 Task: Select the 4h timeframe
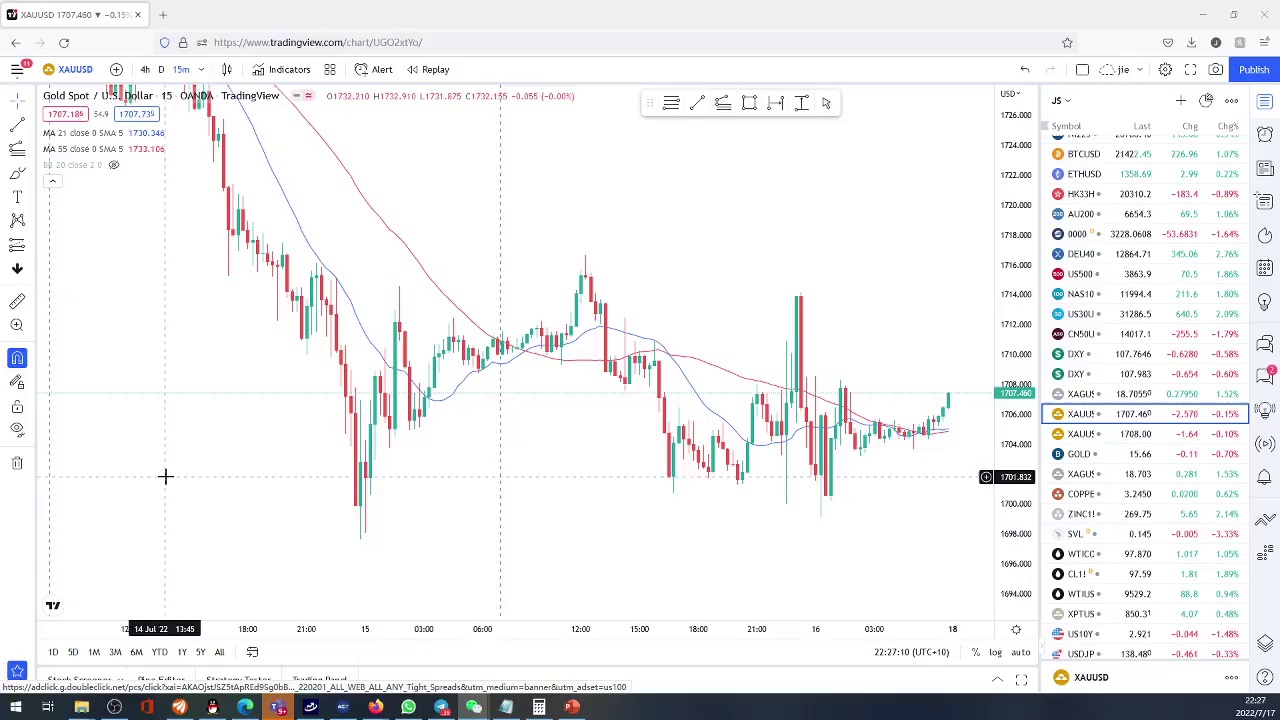pos(145,69)
